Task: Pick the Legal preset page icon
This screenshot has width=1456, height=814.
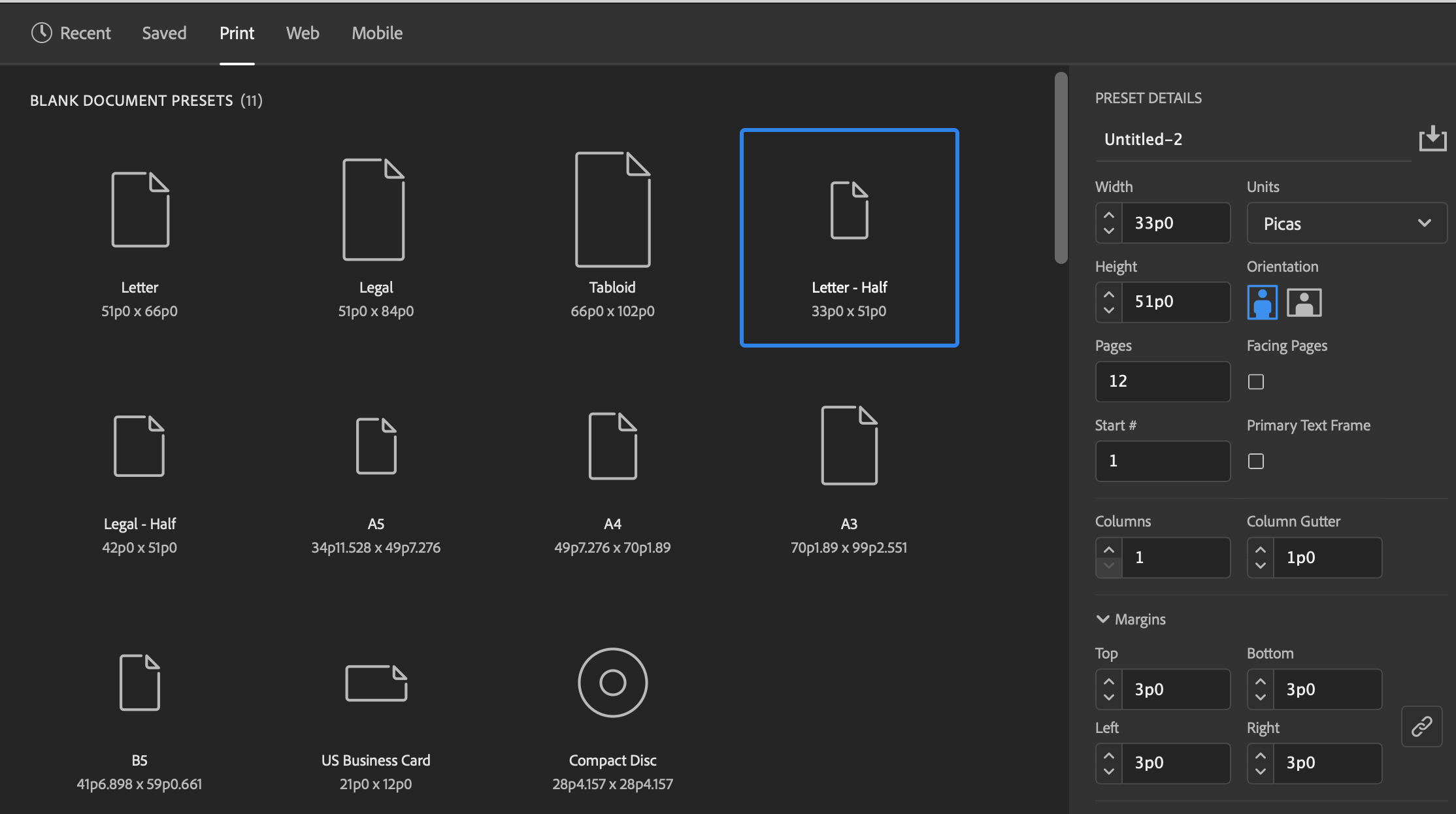Action: tap(374, 209)
